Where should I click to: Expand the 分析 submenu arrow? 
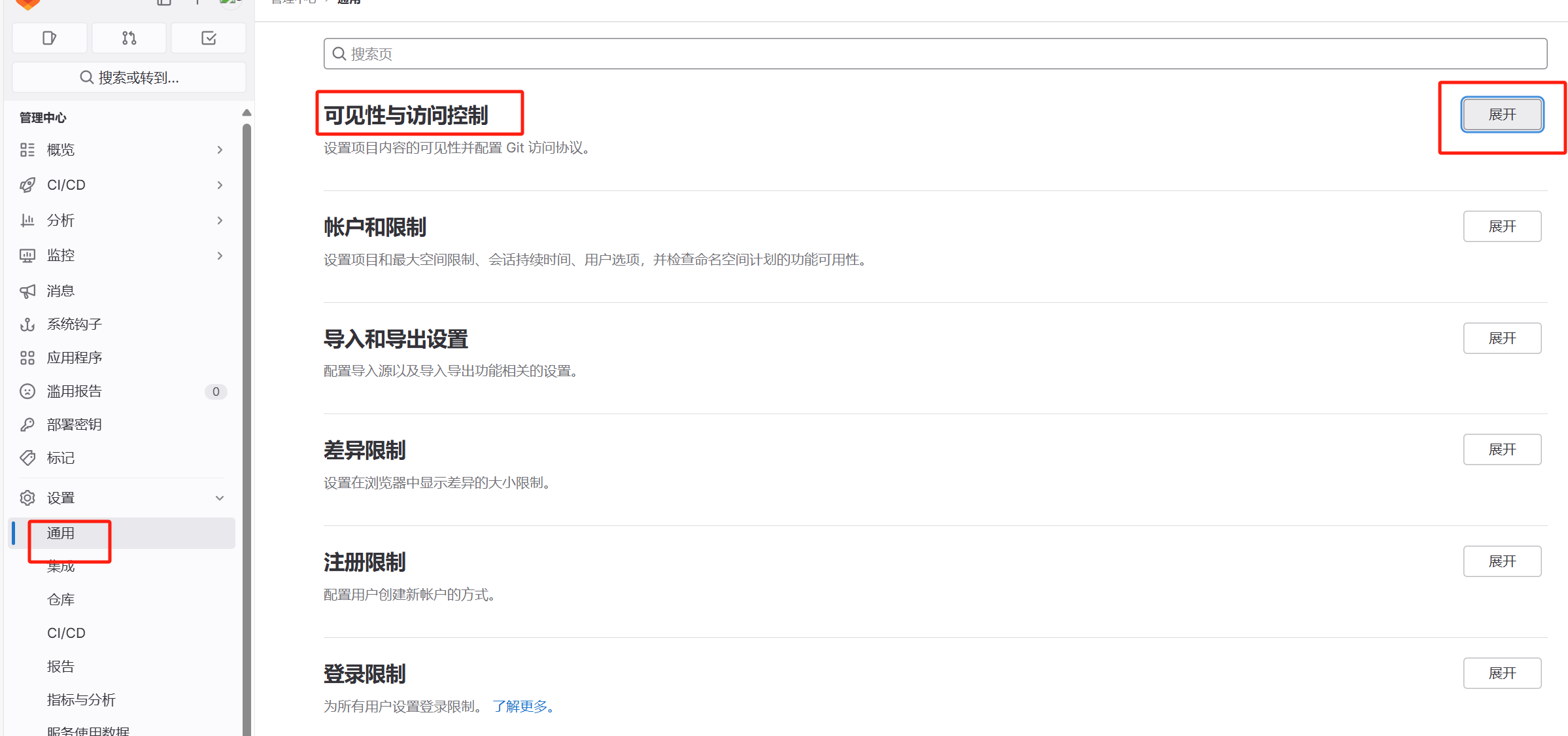pyautogui.click(x=220, y=220)
